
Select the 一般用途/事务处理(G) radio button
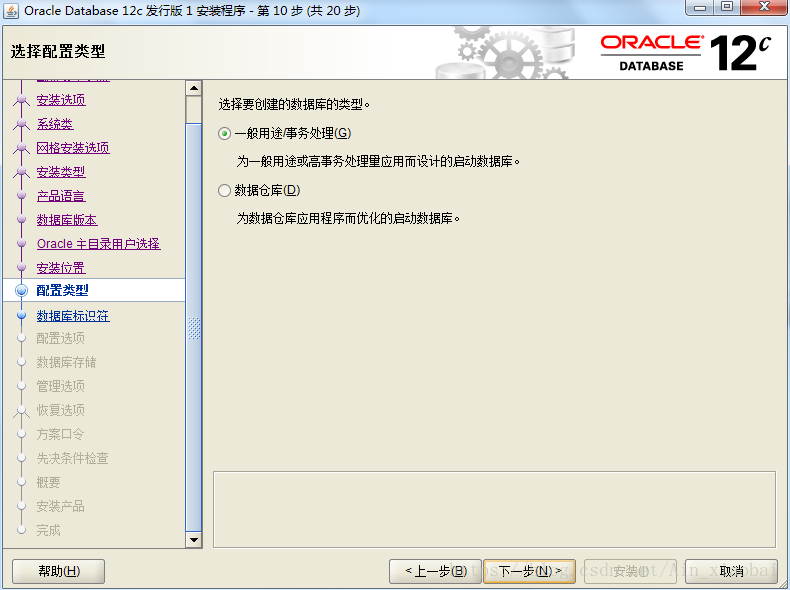pos(225,134)
